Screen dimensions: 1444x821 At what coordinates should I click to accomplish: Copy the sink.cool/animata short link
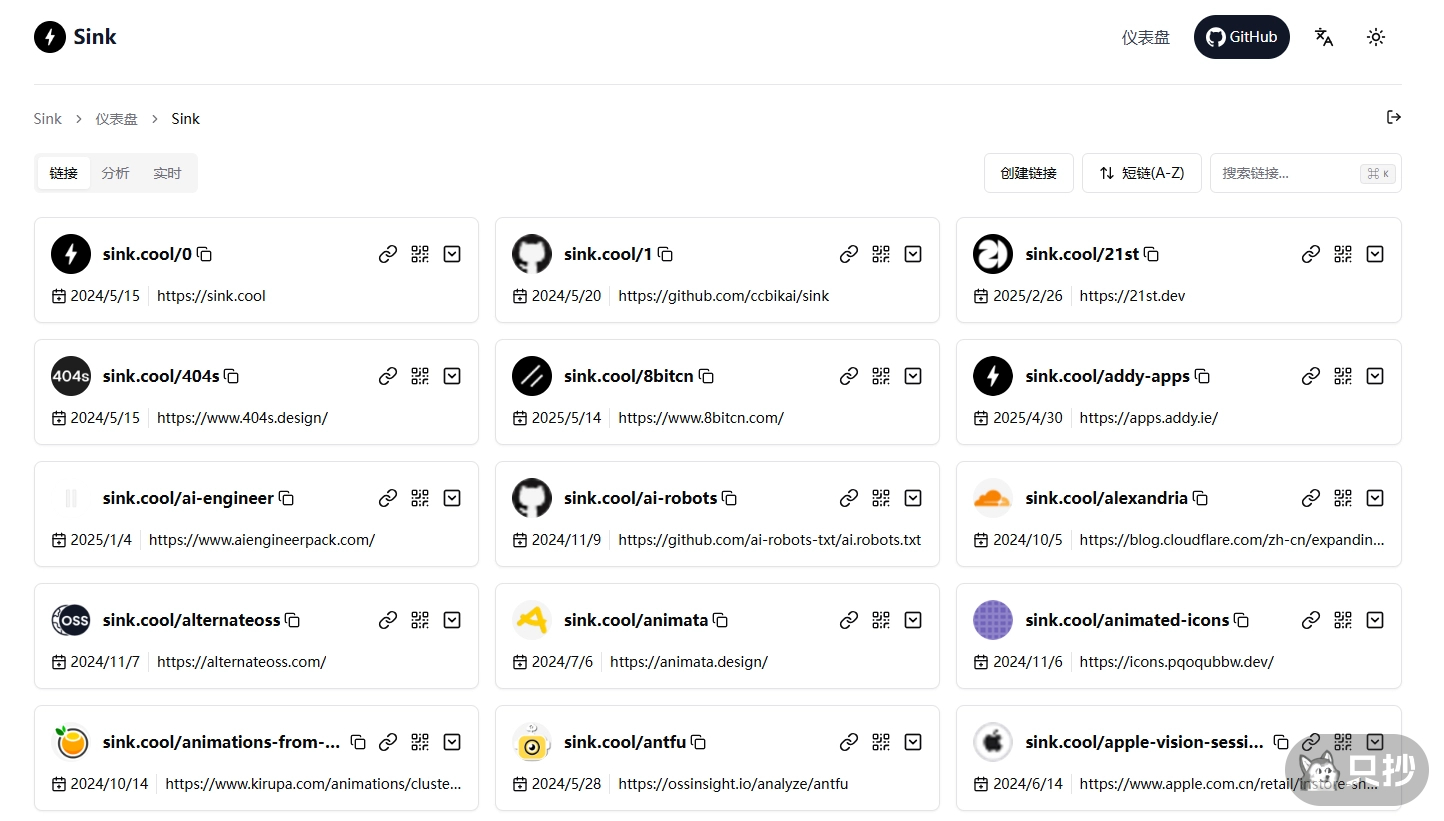click(720, 621)
